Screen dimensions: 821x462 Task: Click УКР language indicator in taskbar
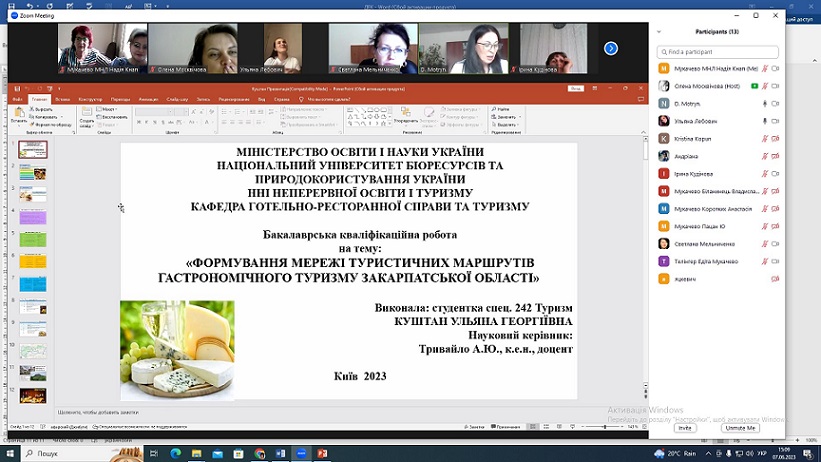(x=762, y=454)
